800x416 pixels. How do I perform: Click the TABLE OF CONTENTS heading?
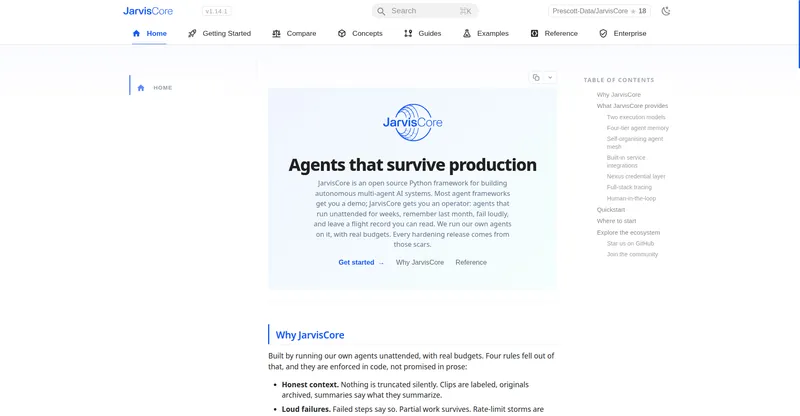point(619,80)
